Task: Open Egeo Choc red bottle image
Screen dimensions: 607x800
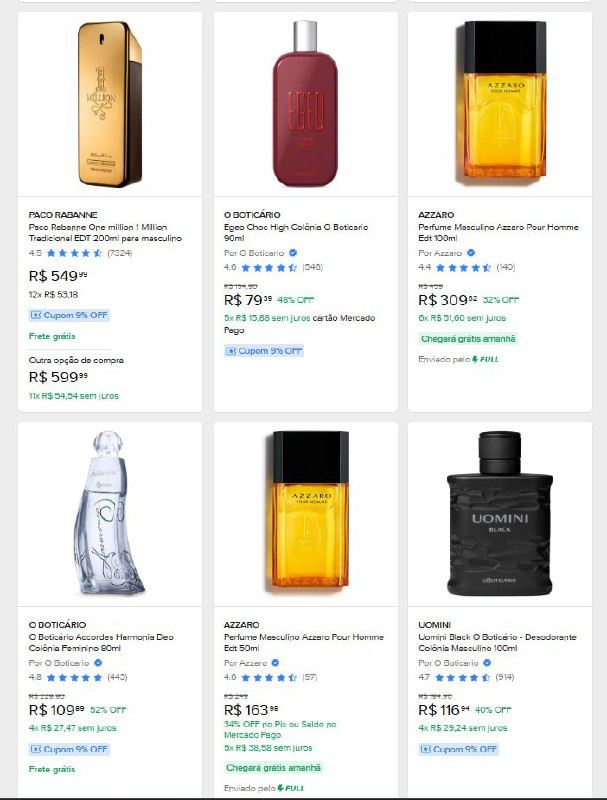Action: click(304, 105)
